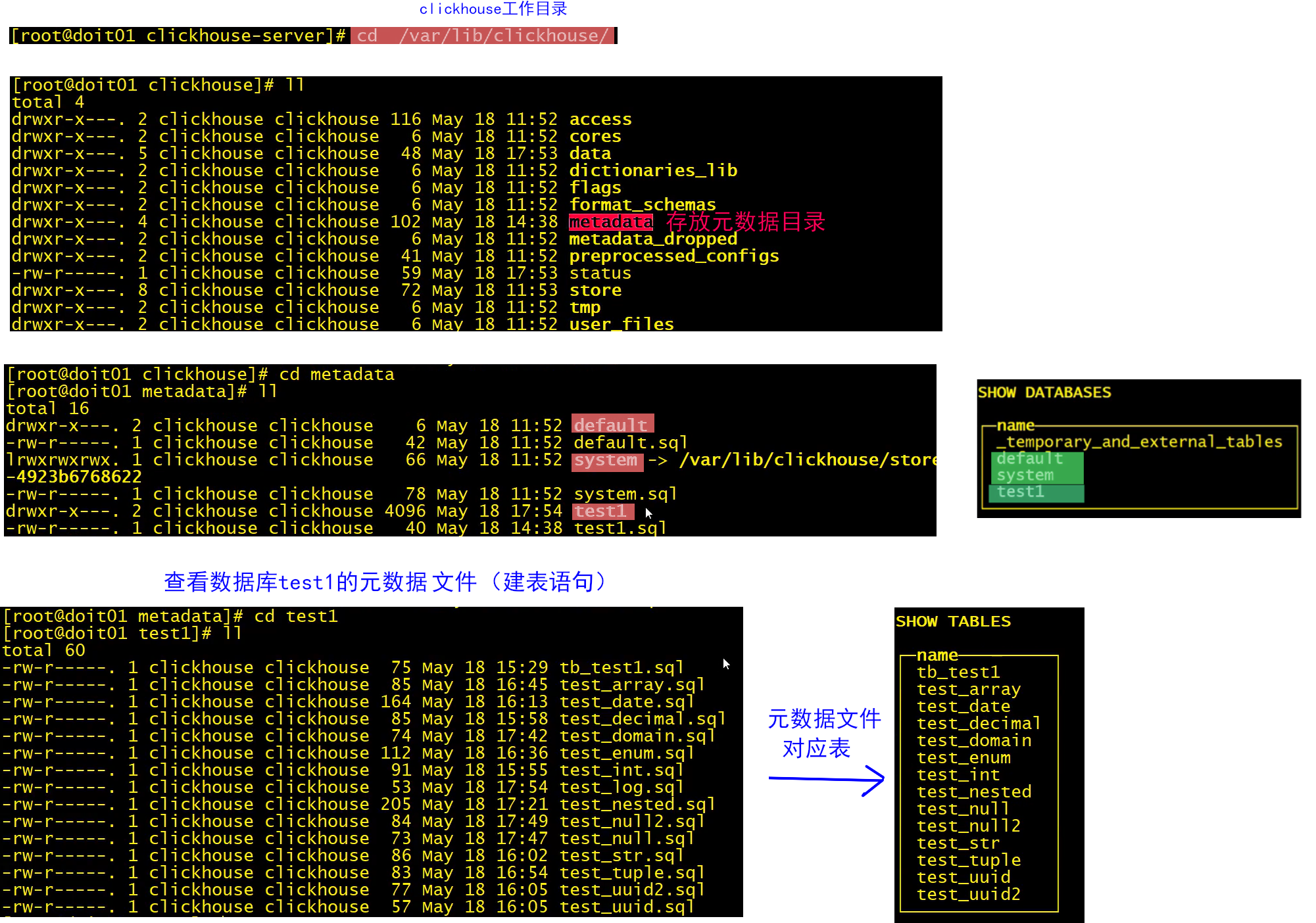Click the 'tb_test1.sql' file name
This screenshot has width=1316, height=923.
point(621,667)
